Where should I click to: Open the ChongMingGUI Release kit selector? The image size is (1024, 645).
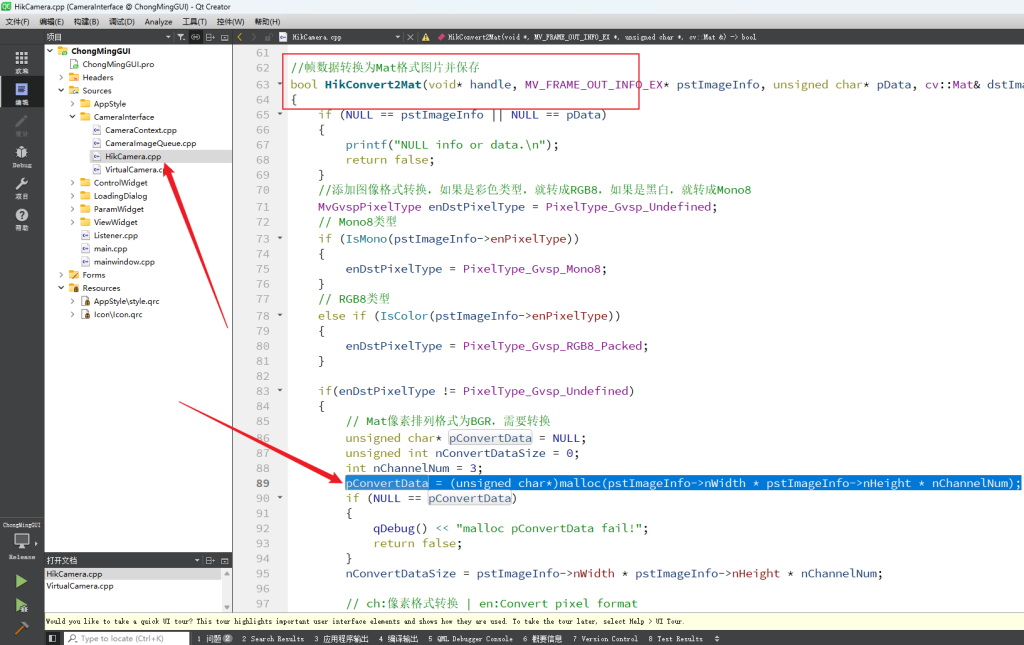(x=21, y=541)
